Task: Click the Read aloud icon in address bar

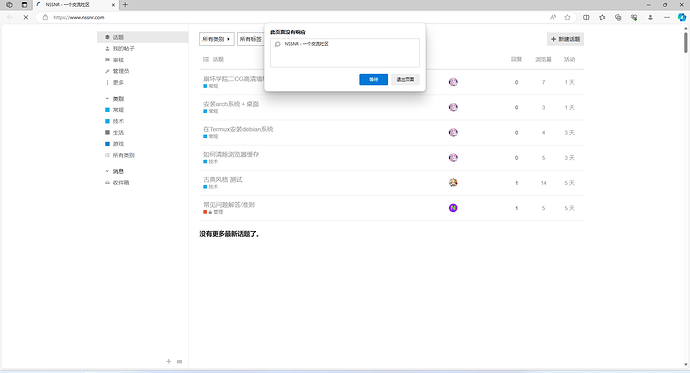Action: tap(553, 17)
